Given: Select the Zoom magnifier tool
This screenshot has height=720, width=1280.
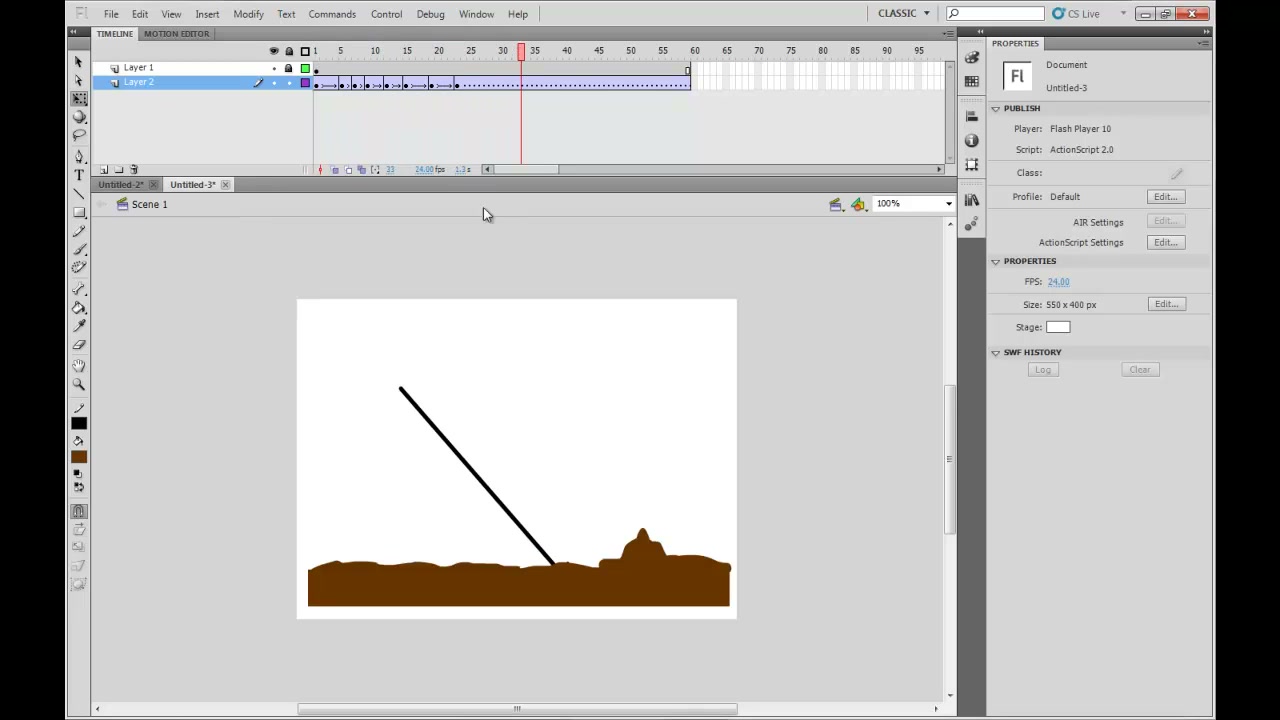Looking at the screenshot, I should pyautogui.click(x=79, y=384).
